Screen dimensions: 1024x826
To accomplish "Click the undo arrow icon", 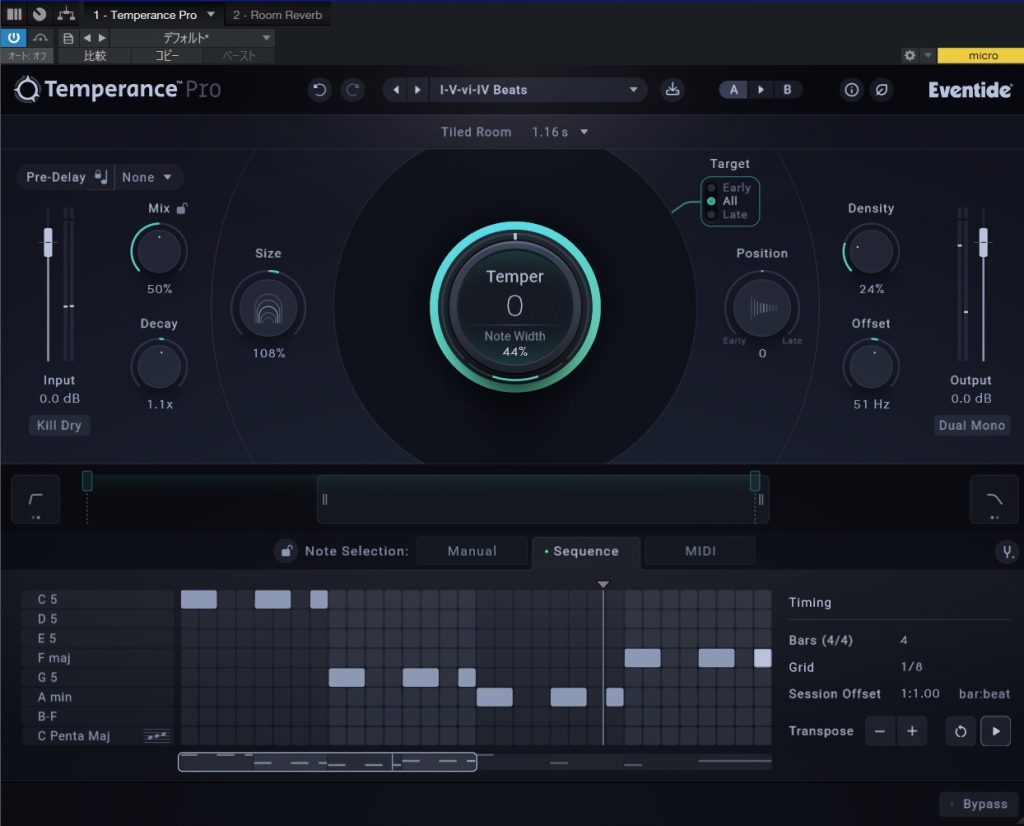I will coord(319,90).
